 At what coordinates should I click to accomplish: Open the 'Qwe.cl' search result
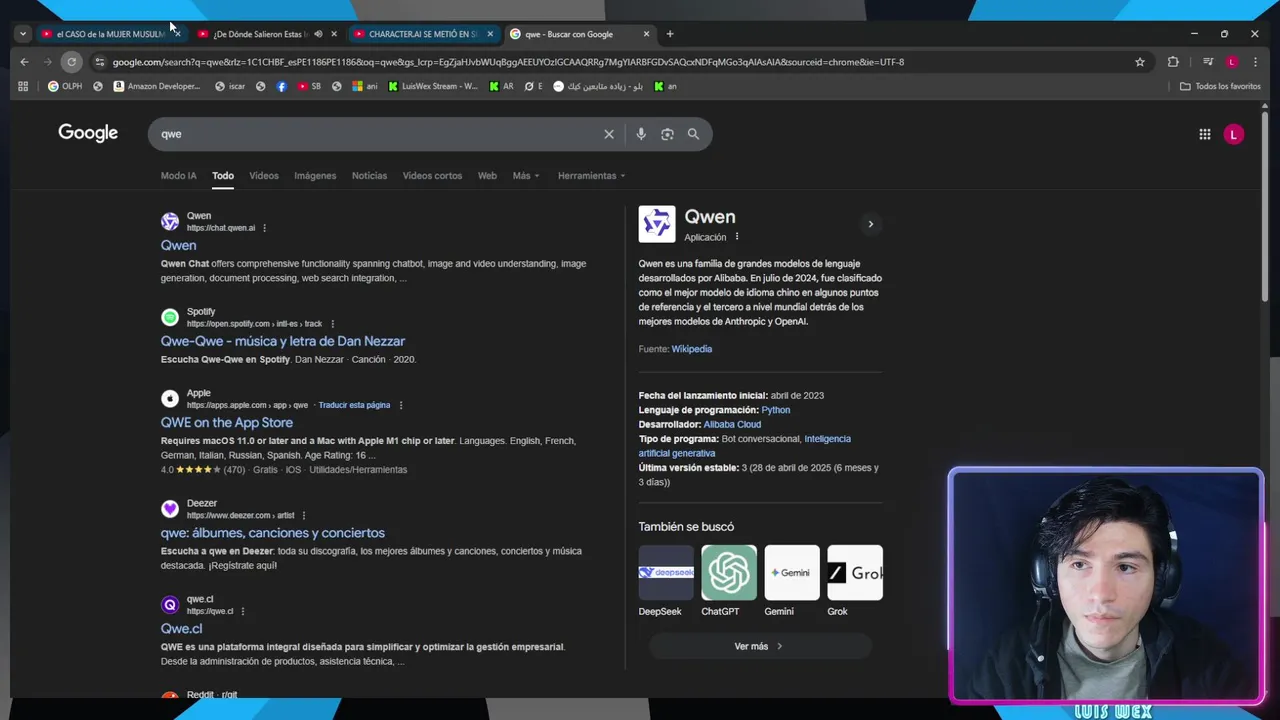click(x=181, y=629)
